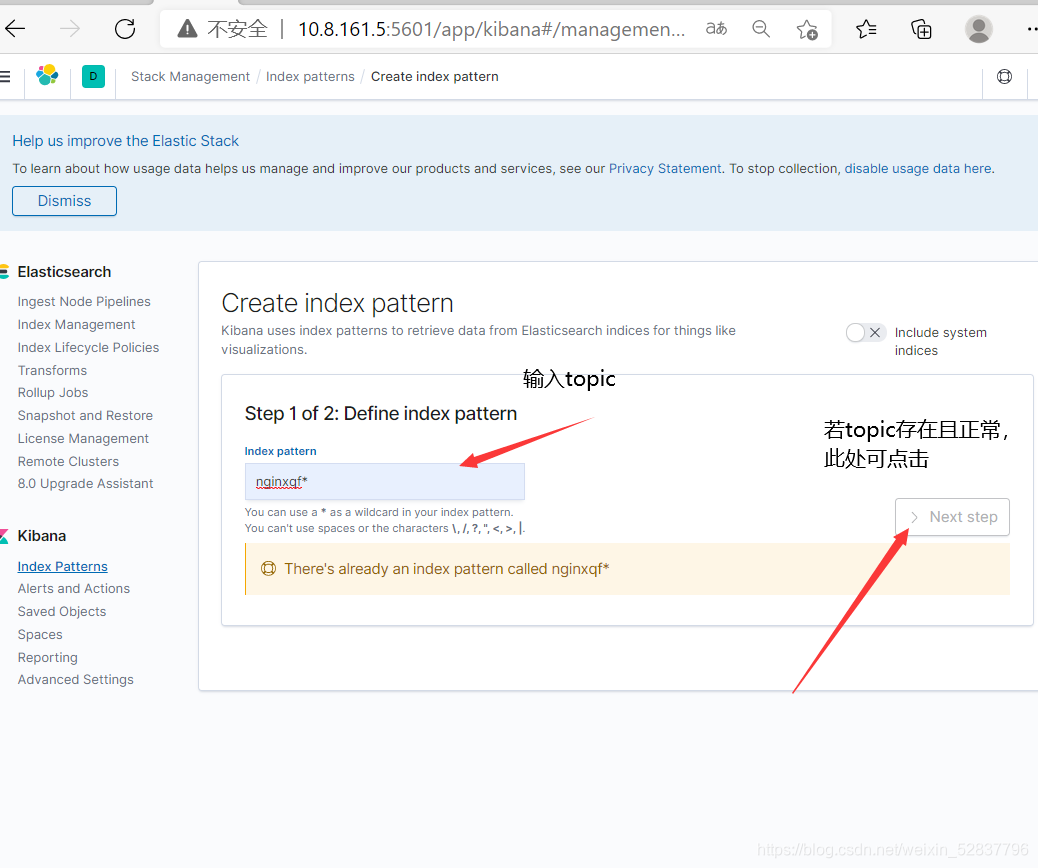The height and width of the screenshot is (868, 1038).
Task: Reload the page with refresh icon
Action: click(x=125, y=28)
